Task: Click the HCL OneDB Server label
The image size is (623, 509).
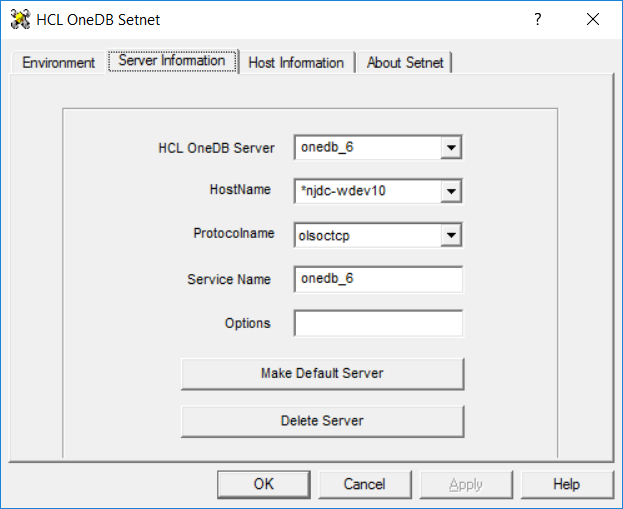Action: tap(217, 148)
